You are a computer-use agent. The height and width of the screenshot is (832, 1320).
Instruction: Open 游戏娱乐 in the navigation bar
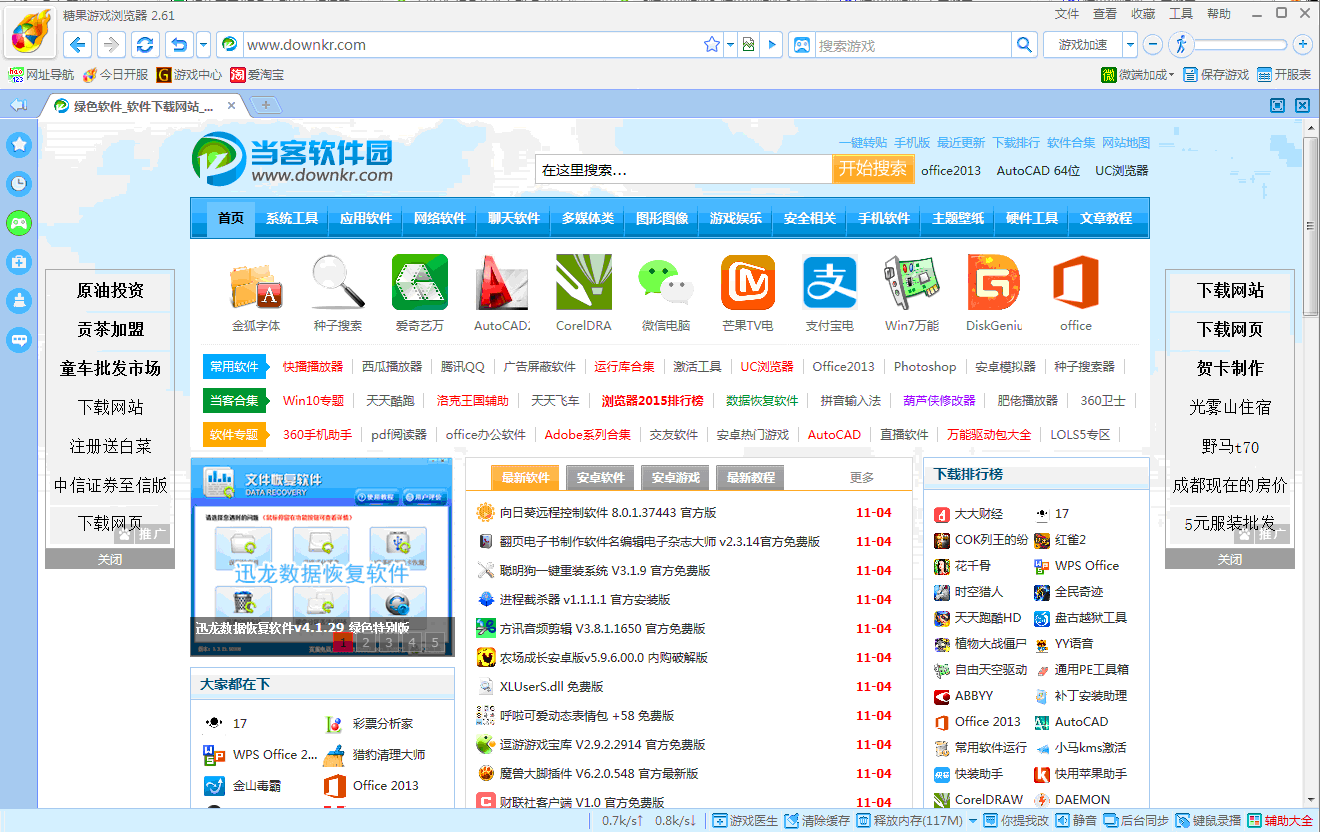coord(736,218)
